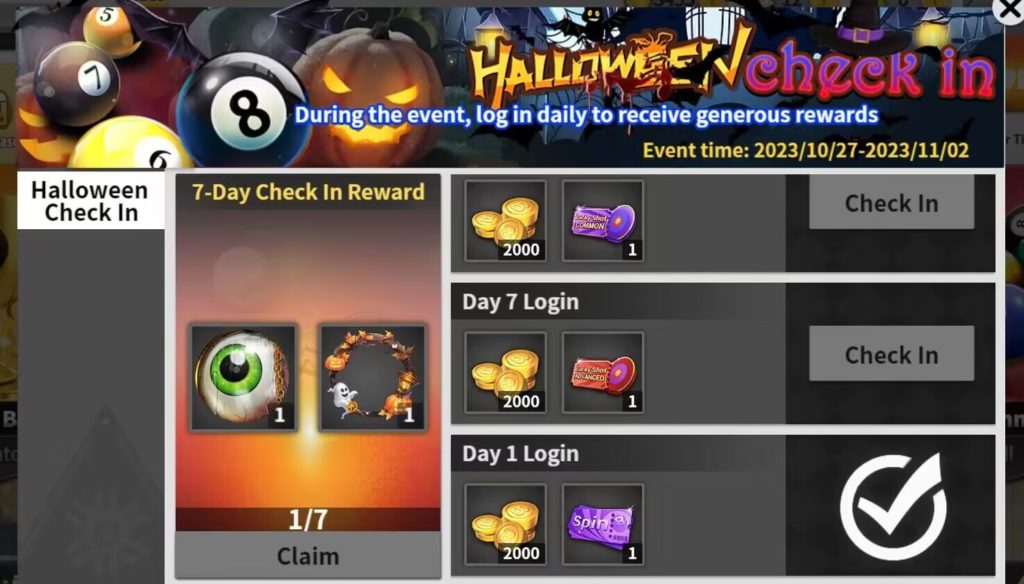1024x584 pixels.
Task: Tap the 7-Day Check In Reward title
Action: click(308, 192)
